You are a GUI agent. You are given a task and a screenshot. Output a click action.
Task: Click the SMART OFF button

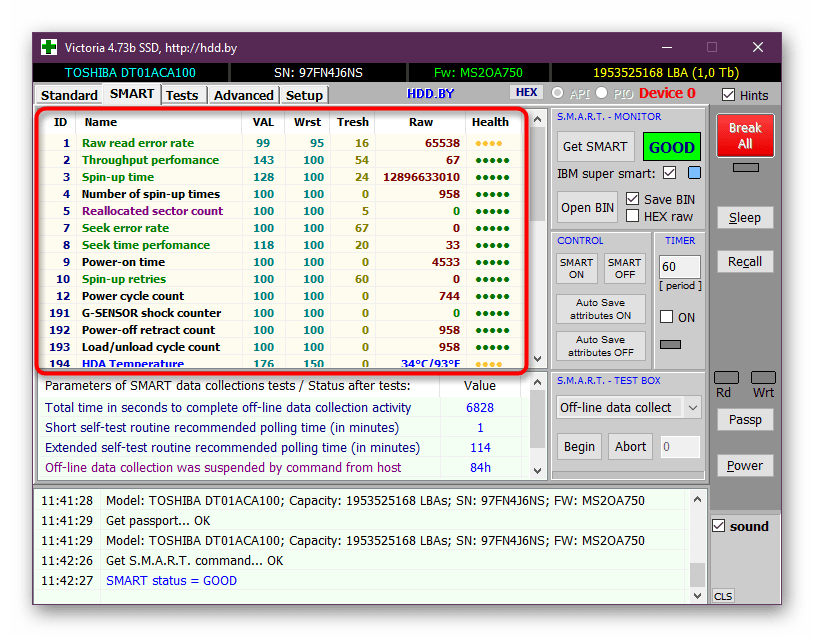(625, 268)
